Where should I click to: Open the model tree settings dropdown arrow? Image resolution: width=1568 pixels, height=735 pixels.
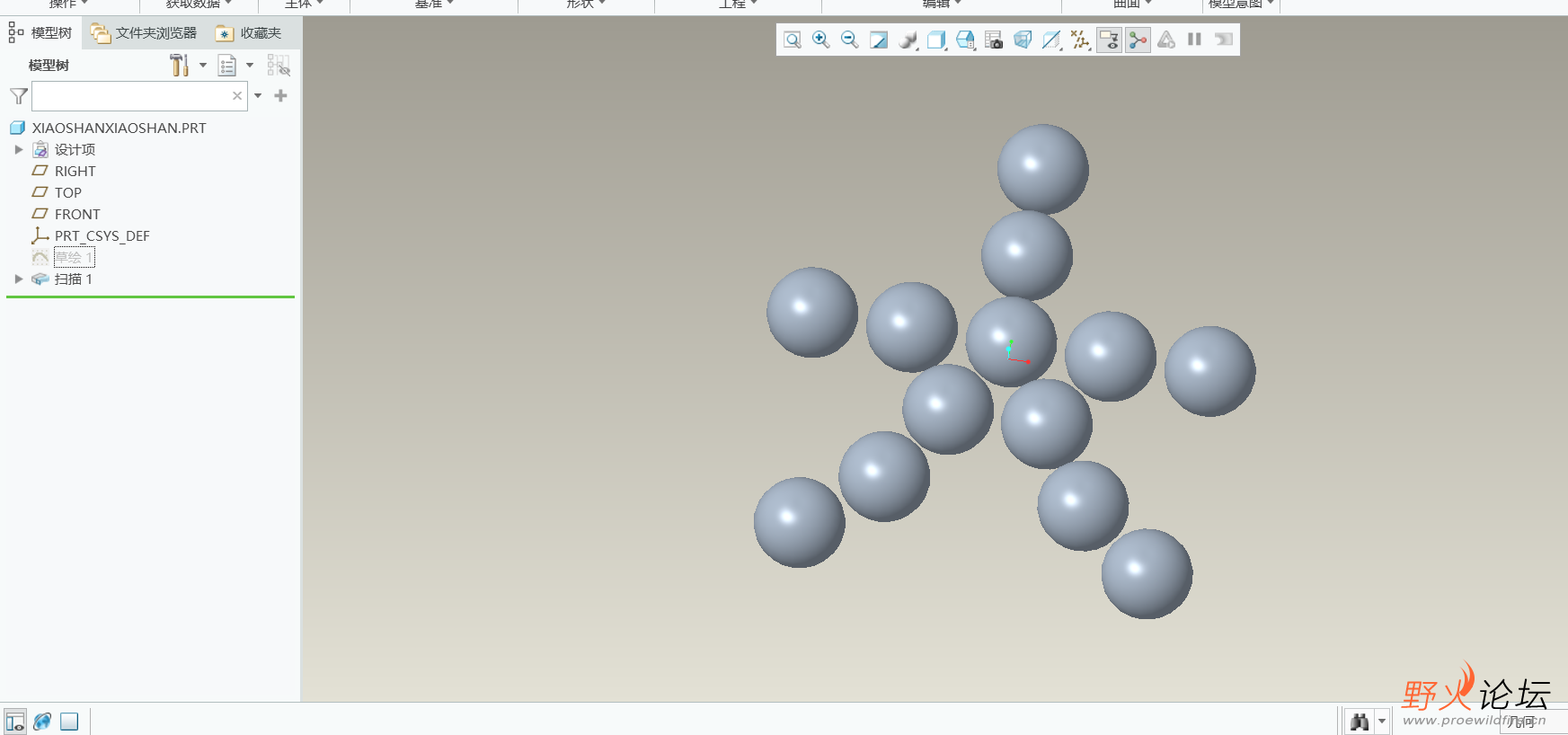pos(203,66)
